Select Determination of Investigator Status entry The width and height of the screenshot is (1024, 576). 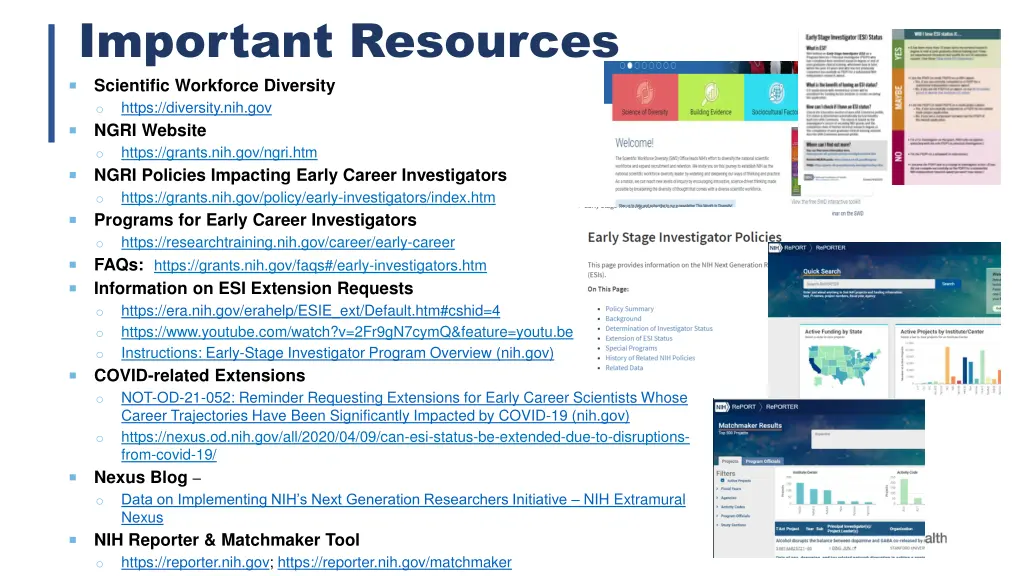(658, 328)
